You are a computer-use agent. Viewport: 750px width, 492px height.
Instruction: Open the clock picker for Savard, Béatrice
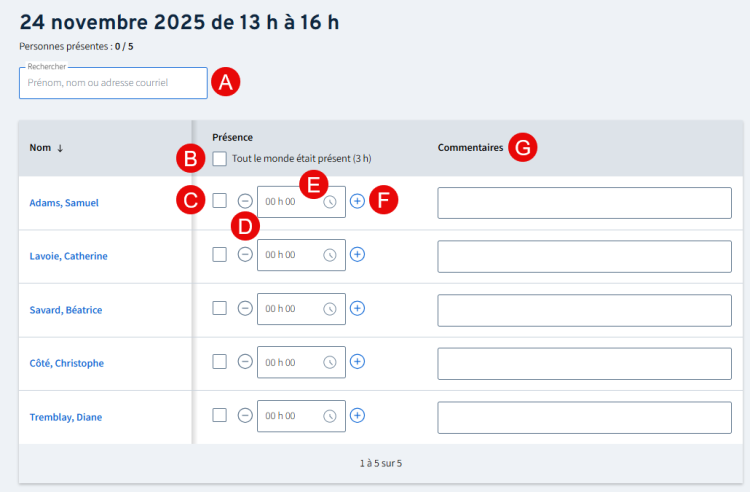point(330,308)
